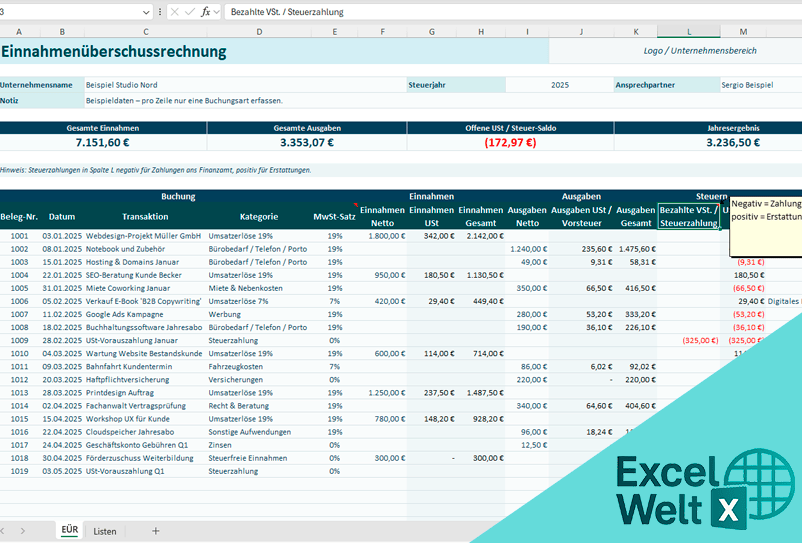The image size is (802, 543).
Task: Switch to the Listen sheet tab
Action: (105, 531)
